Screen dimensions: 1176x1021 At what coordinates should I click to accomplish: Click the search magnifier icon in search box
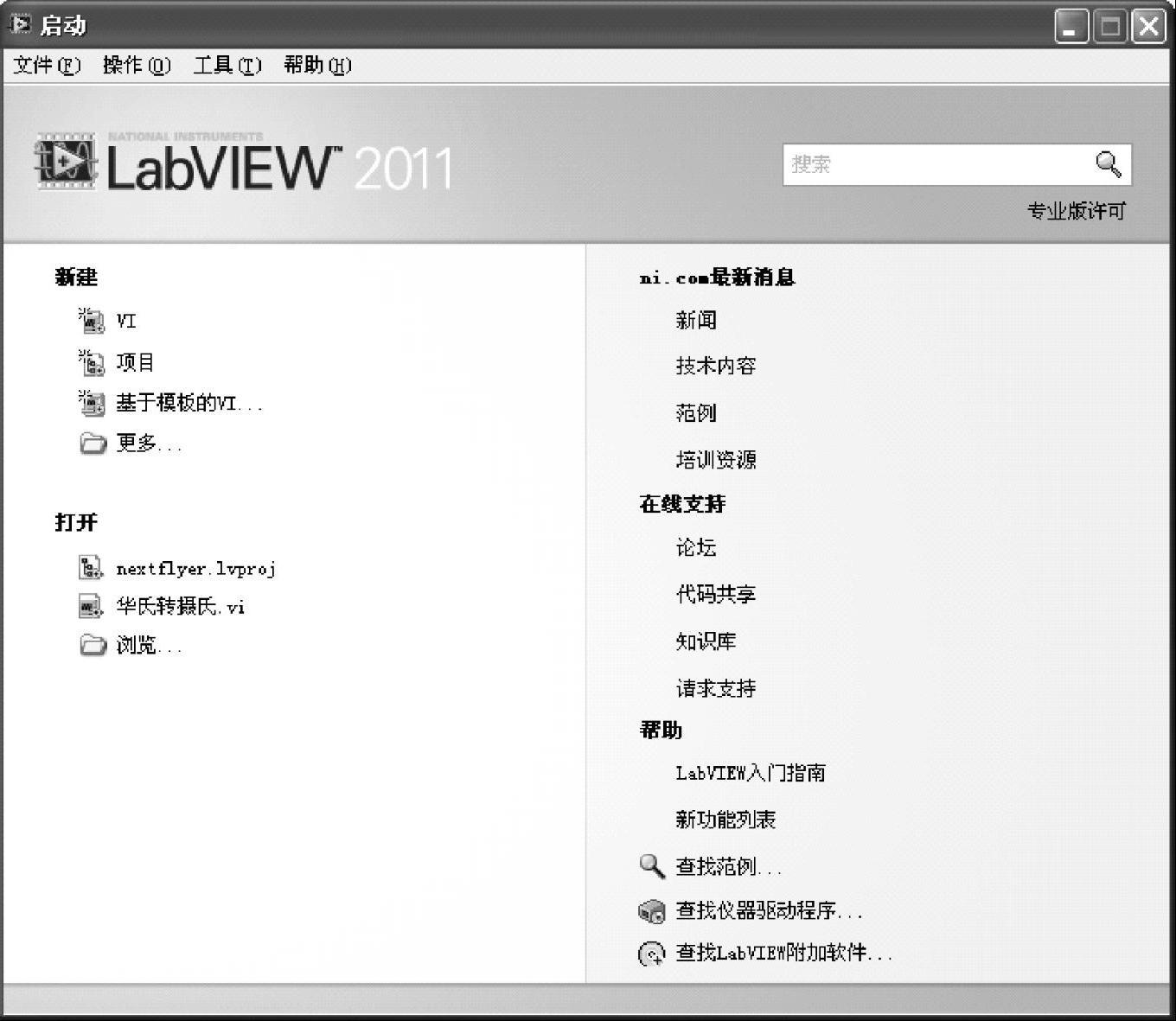pos(1109,163)
